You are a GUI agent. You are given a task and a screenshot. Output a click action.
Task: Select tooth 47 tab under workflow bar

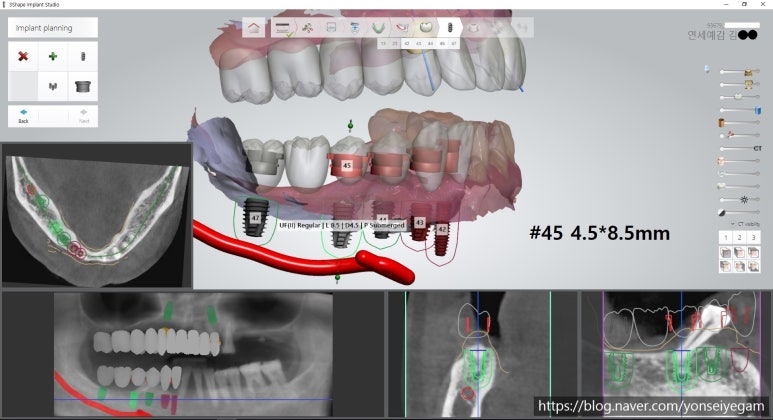point(455,44)
